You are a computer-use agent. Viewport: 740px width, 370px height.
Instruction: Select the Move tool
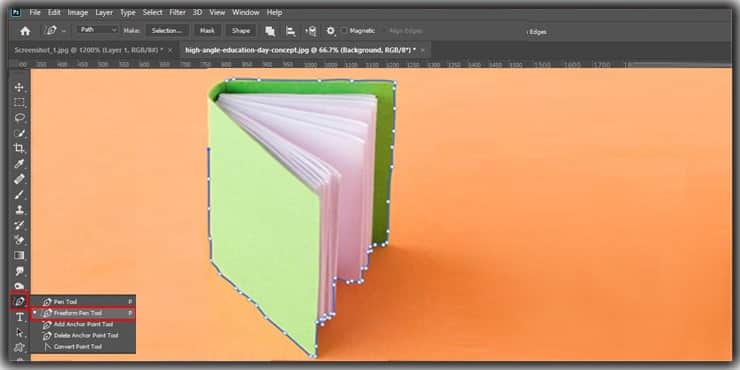point(19,87)
